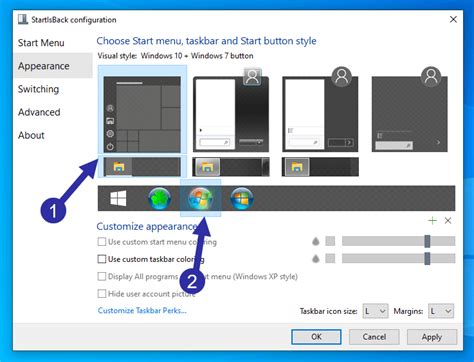474x362 pixels.
Task: Pick the Windows 7 orb start button
Action: [x=200, y=198]
